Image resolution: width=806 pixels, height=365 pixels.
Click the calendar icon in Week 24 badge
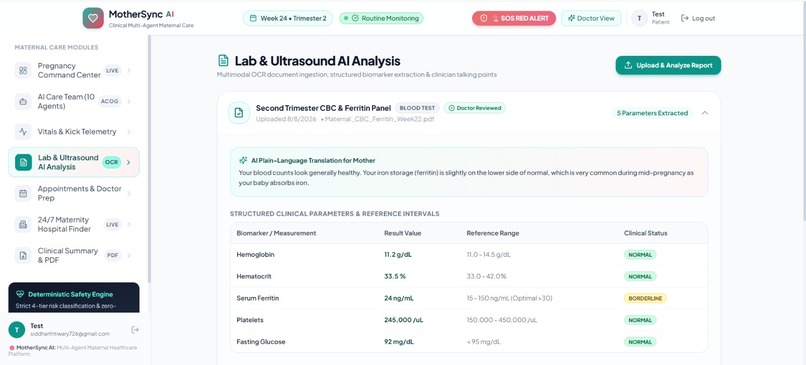(x=253, y=18)
